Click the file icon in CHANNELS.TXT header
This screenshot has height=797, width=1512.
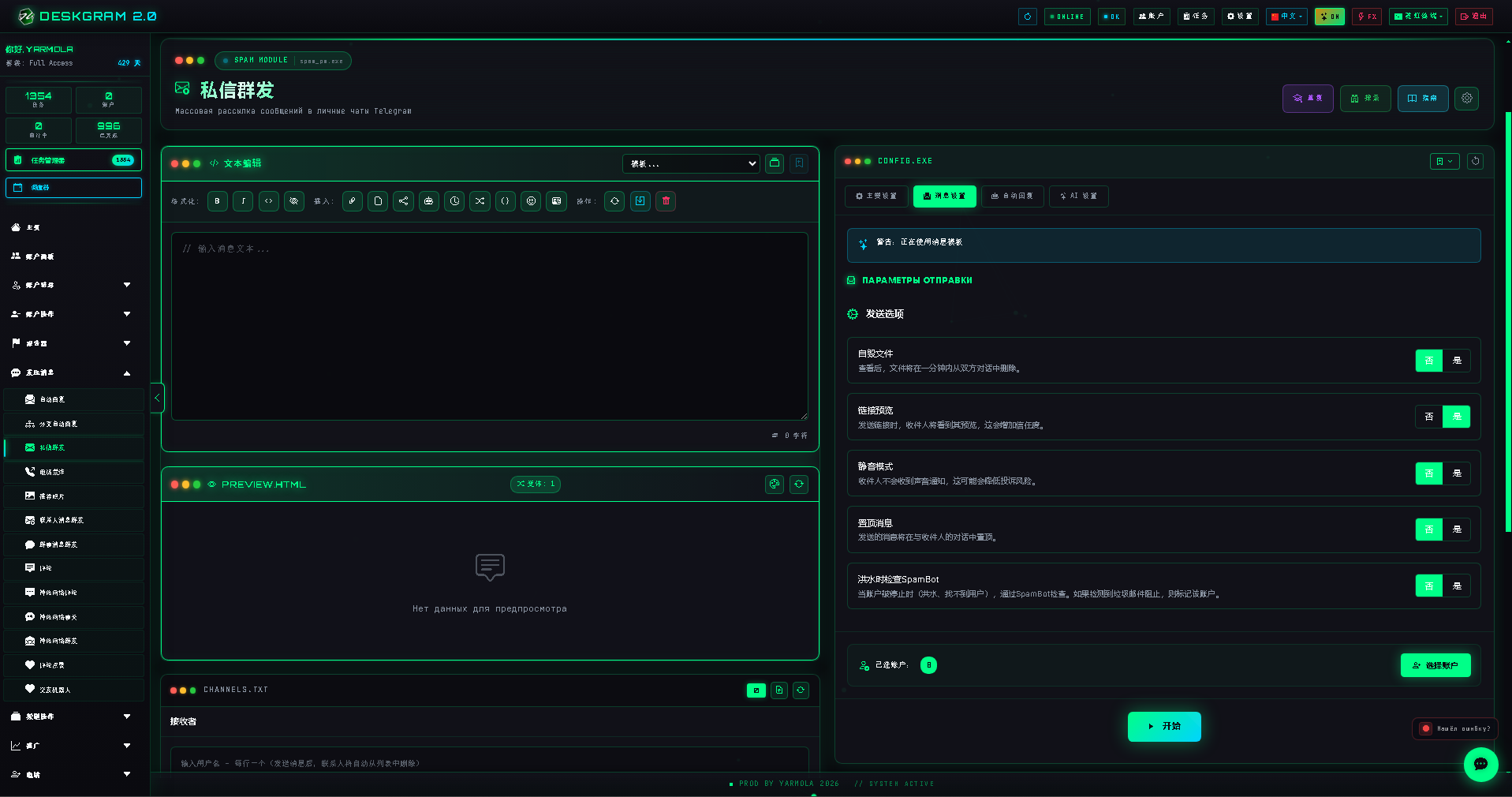(x=779, y=690)
